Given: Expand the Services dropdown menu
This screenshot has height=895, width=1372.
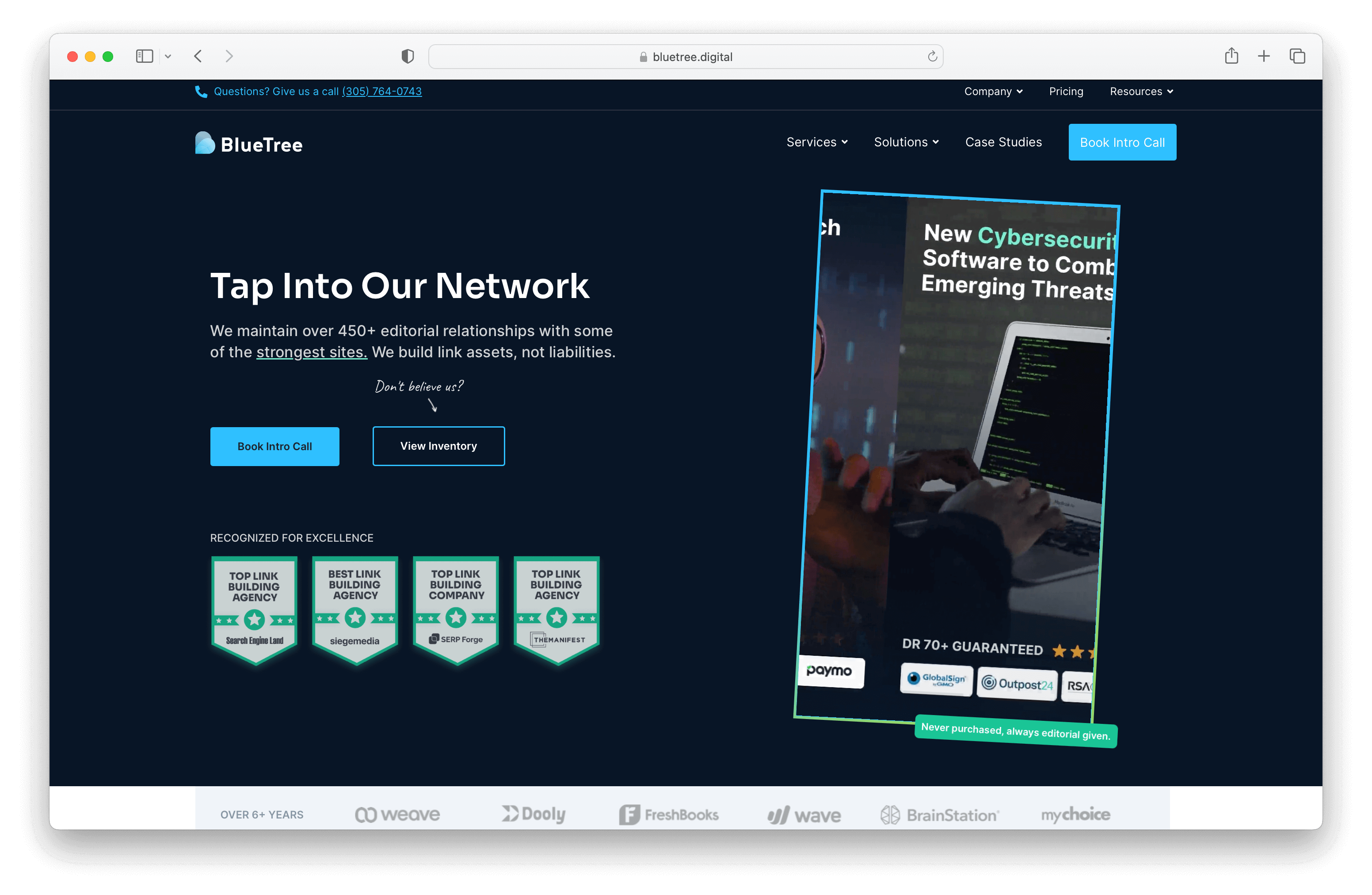Looking at the screenshot, I should pyautogui.click(x=815, y=142).
